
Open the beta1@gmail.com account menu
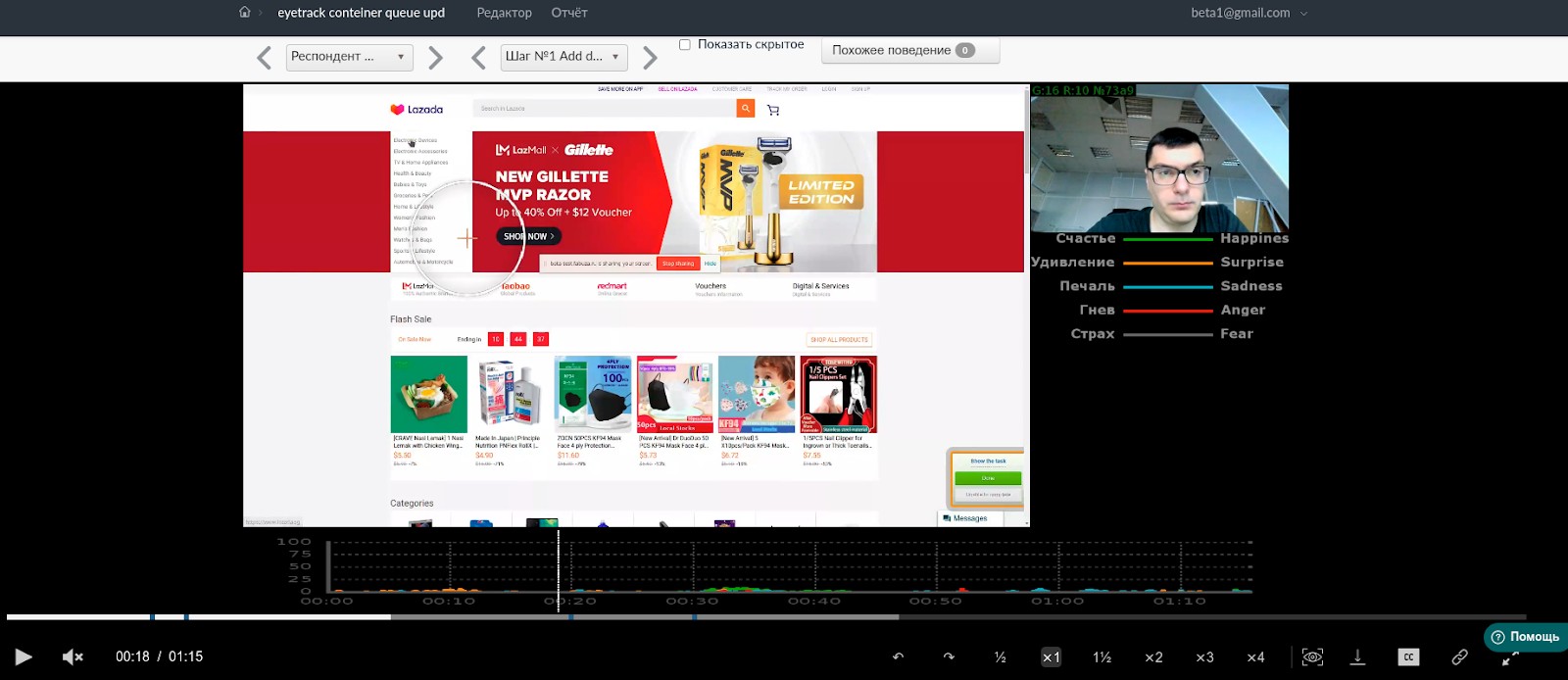click(1249, 13)
